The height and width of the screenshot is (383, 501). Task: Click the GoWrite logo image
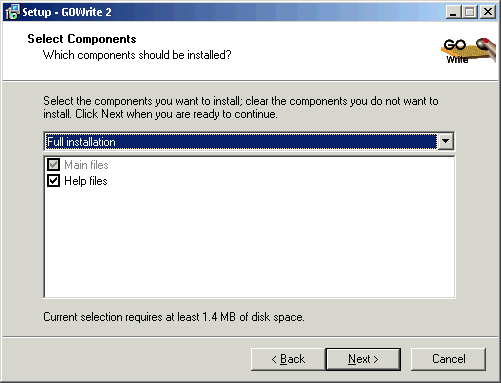point(468,51)
